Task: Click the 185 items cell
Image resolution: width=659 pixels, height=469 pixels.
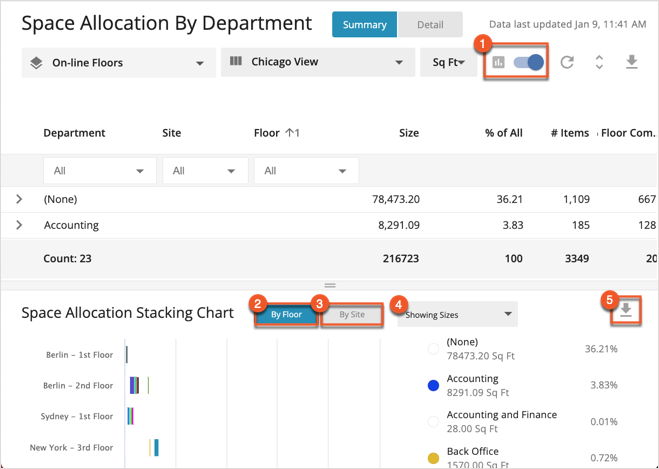Action: pyautogui.click(x=581, y=225)
